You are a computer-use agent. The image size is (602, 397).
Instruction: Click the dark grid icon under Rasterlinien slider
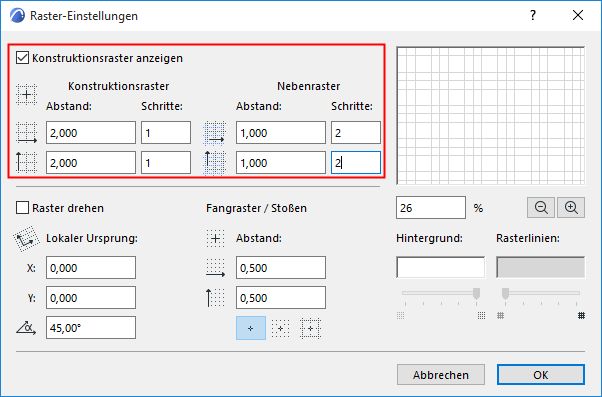coord(581,316)
